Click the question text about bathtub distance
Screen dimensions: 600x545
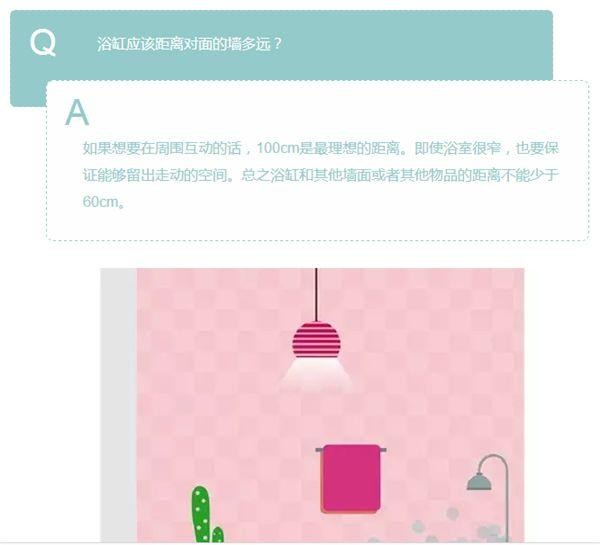click(x=189, y=44)
